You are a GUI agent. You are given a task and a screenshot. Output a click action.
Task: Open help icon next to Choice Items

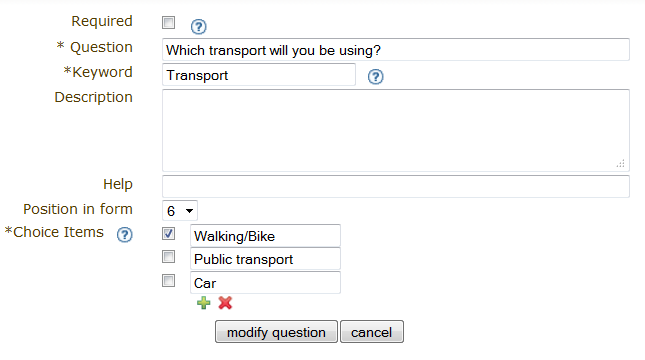pyautogui.click(x=124, y=235)
